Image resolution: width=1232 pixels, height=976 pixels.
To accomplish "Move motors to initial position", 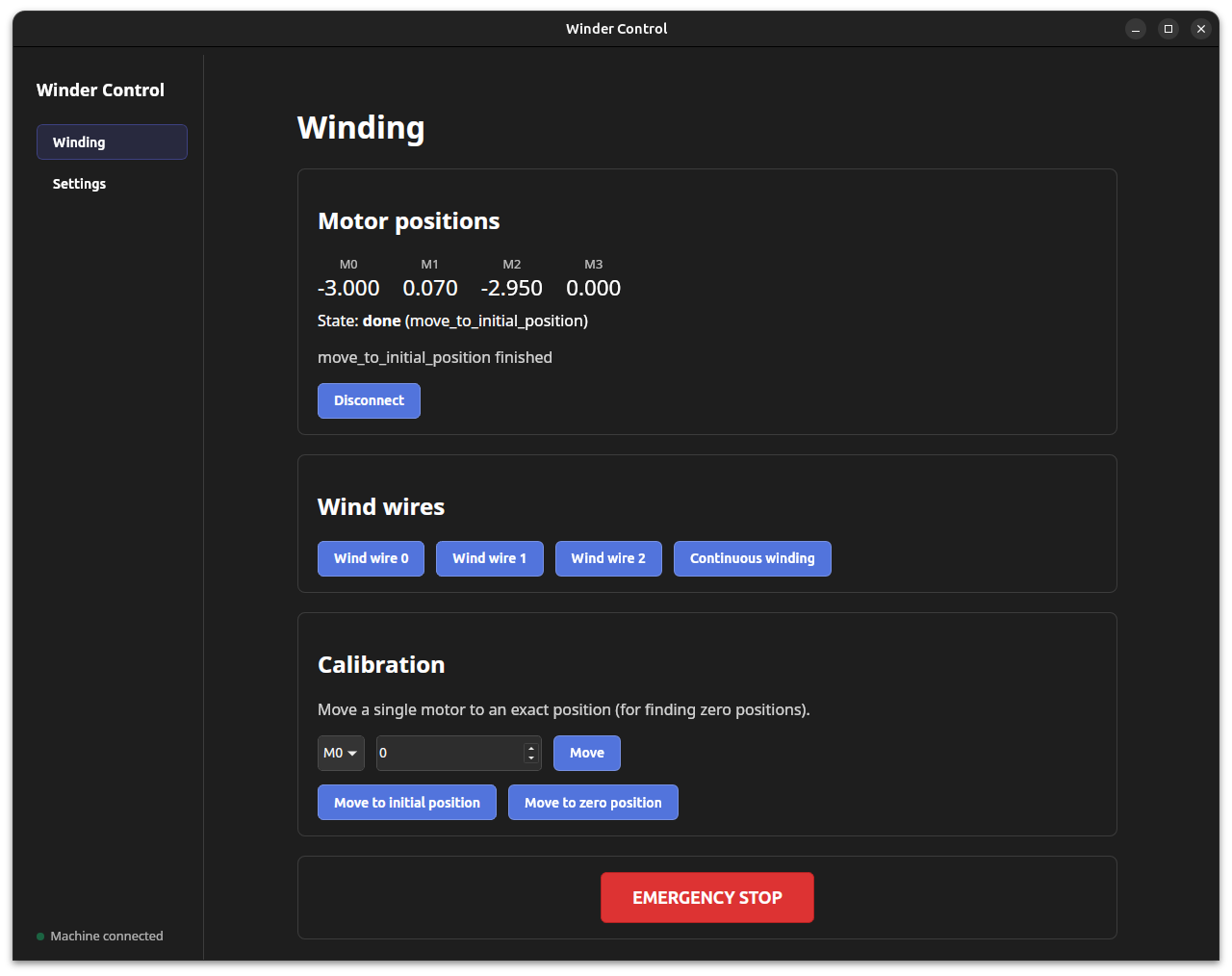I will (406, 803).
